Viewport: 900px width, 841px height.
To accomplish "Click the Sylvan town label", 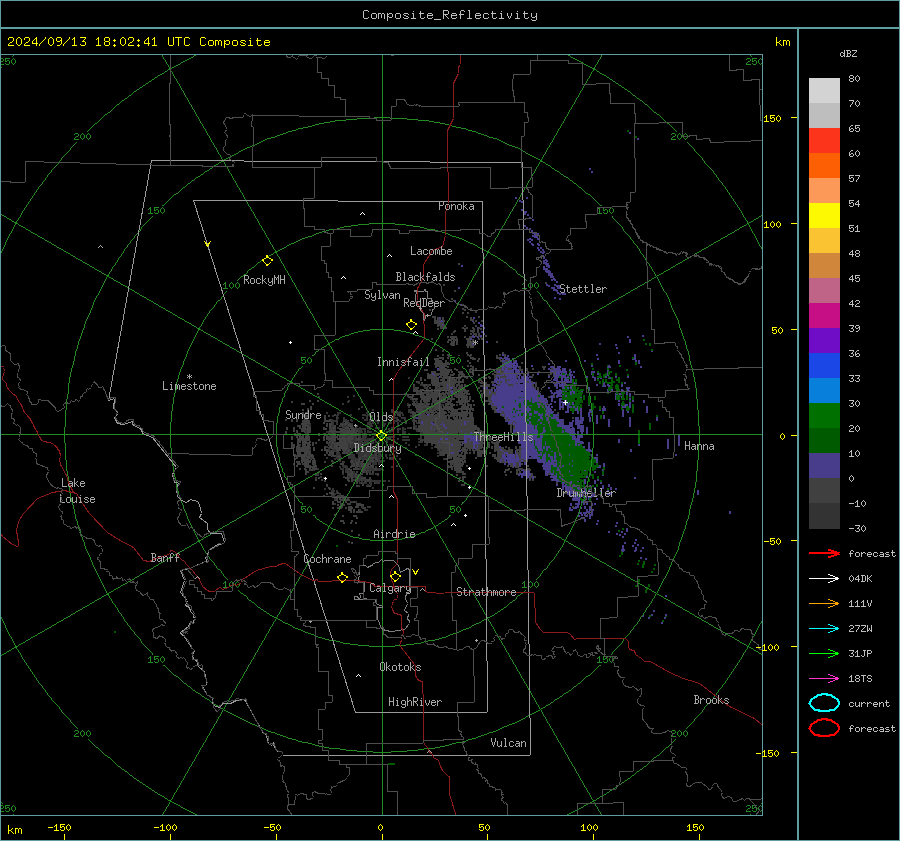I will 382,296.
